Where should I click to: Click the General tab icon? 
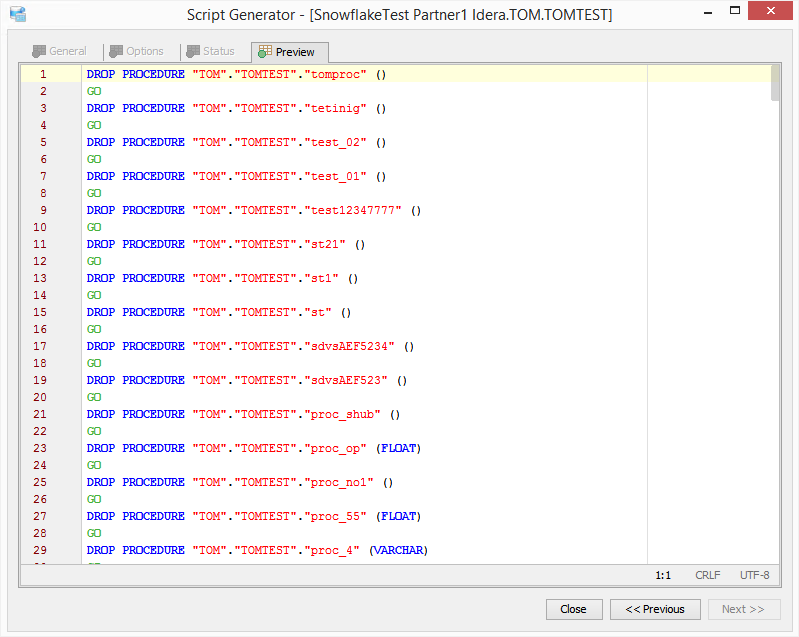pos(39,51)
